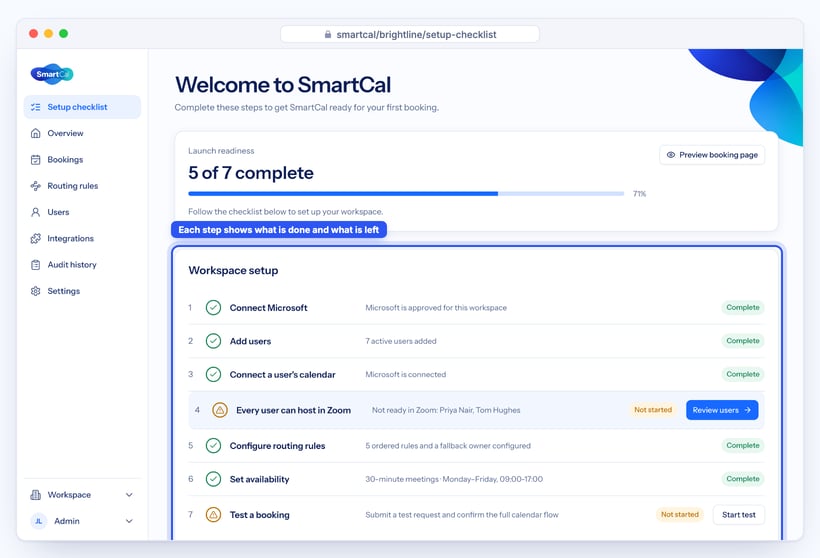Screen dimensions: 820x558
Task: Click the Complete badge for Connect a user's calendar
Action: [x=743, y=374]
